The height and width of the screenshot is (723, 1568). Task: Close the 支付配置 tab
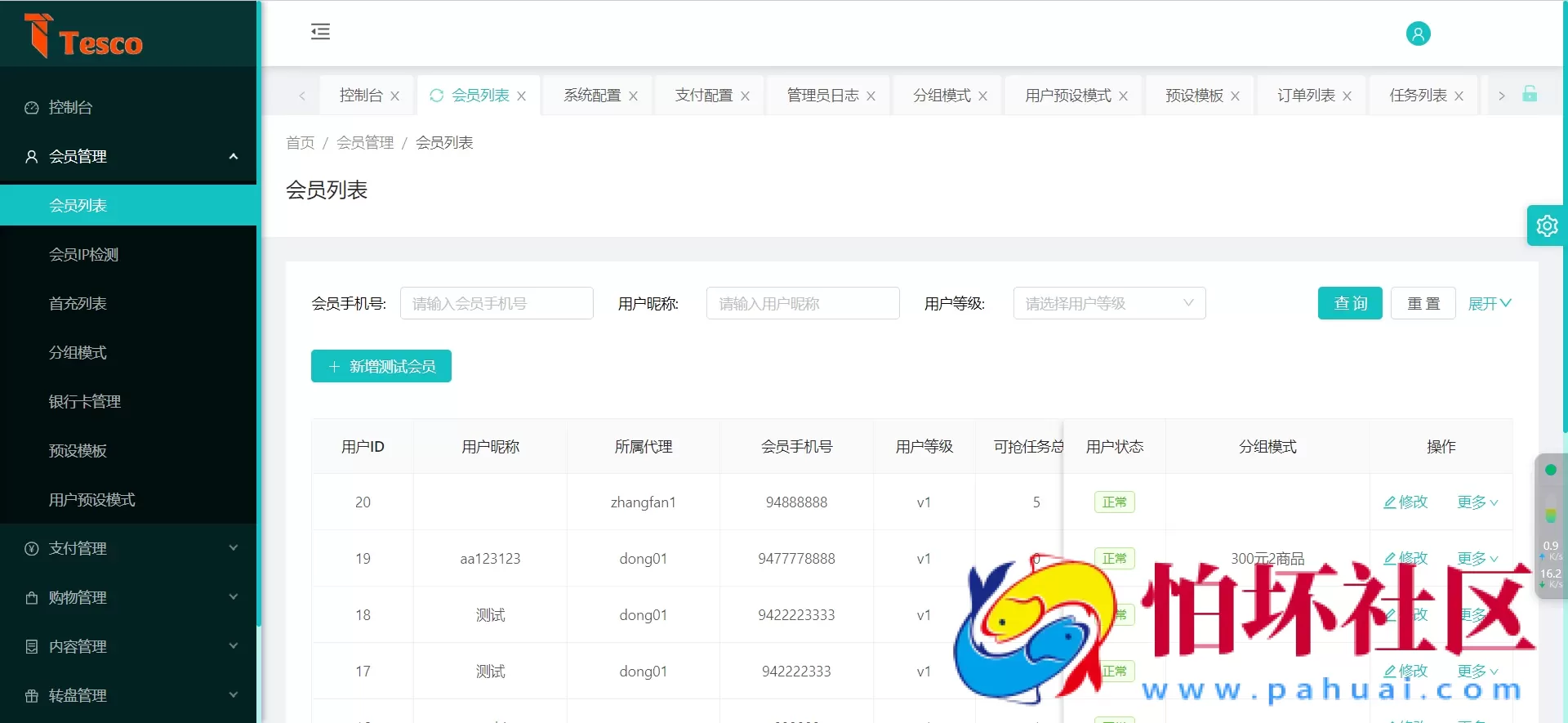coord(745,96)
